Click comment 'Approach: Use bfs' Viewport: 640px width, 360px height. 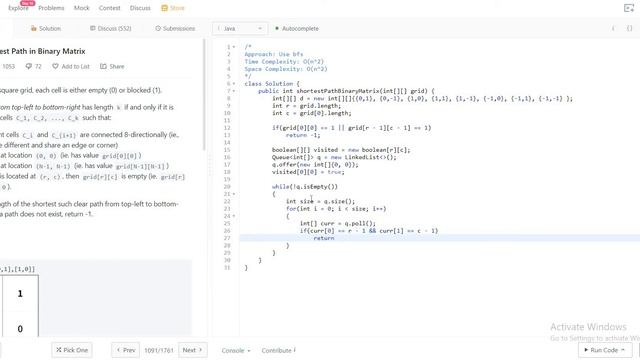pos(273,54)
